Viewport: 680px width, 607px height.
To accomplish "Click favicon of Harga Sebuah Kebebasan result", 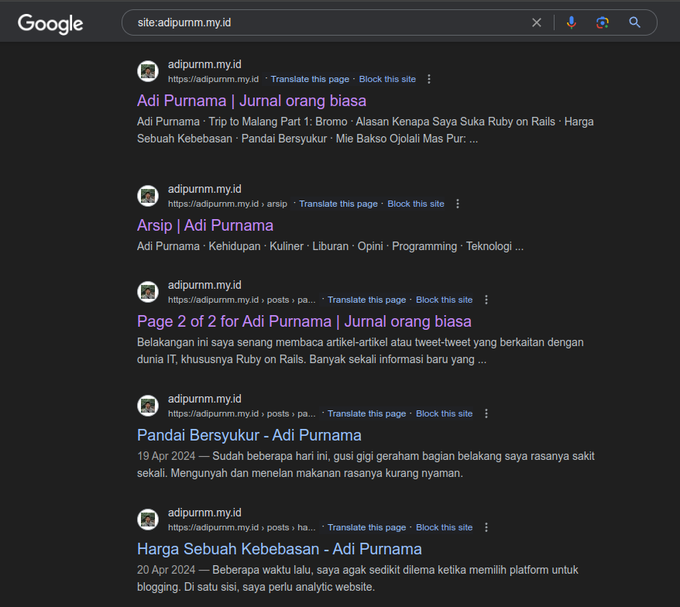I will point(148,519).
